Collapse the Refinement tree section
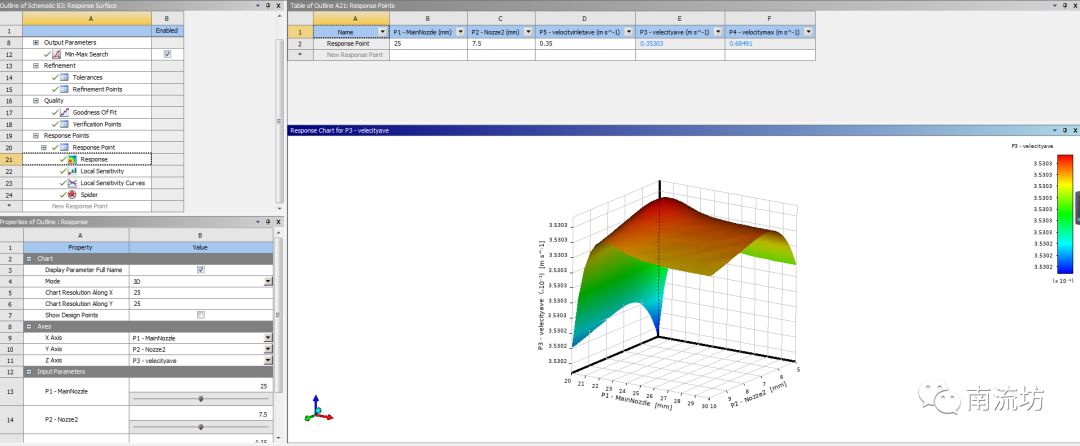 36,65
